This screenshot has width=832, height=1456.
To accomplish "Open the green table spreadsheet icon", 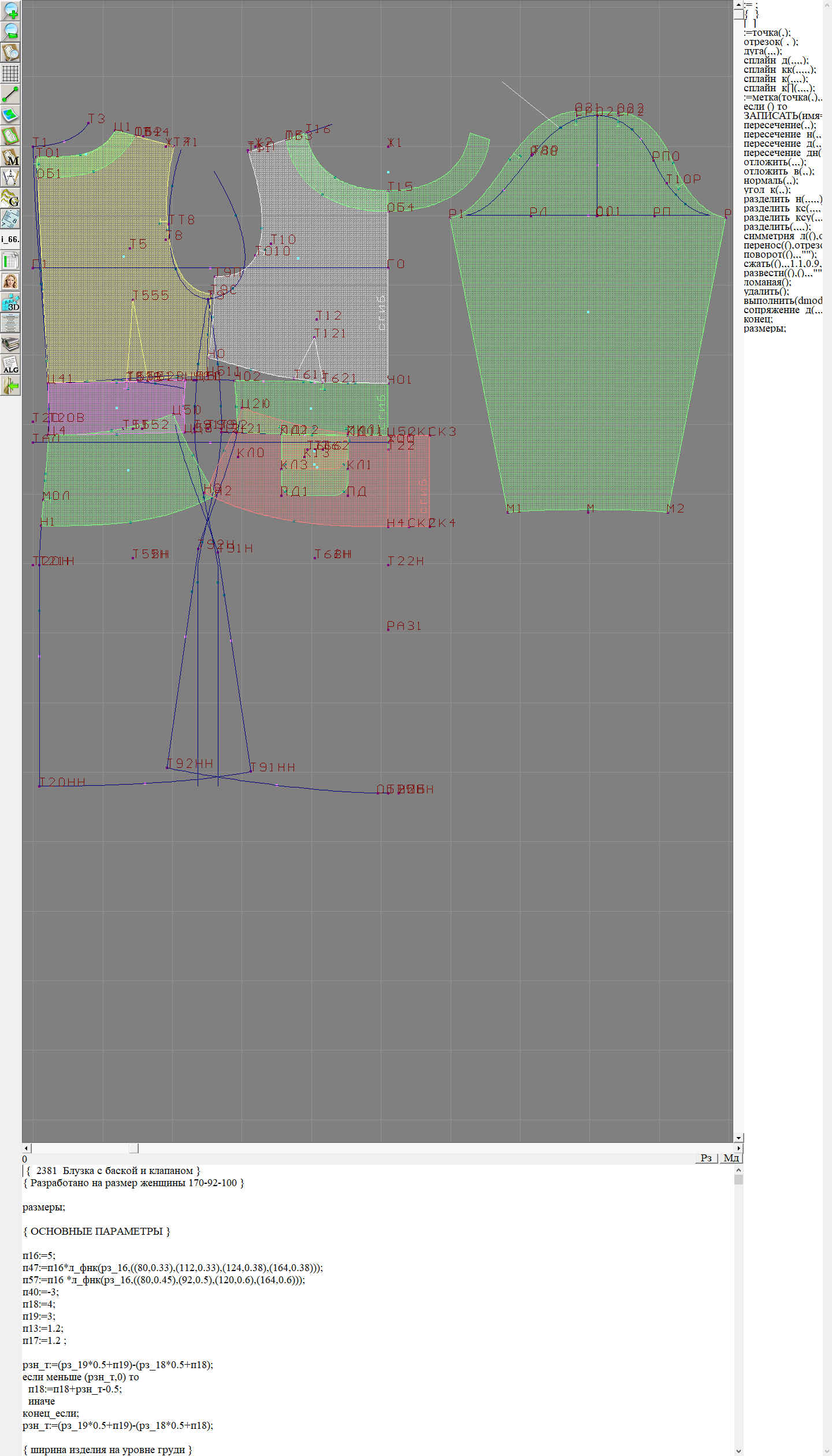I will click(x=10, y=261).
